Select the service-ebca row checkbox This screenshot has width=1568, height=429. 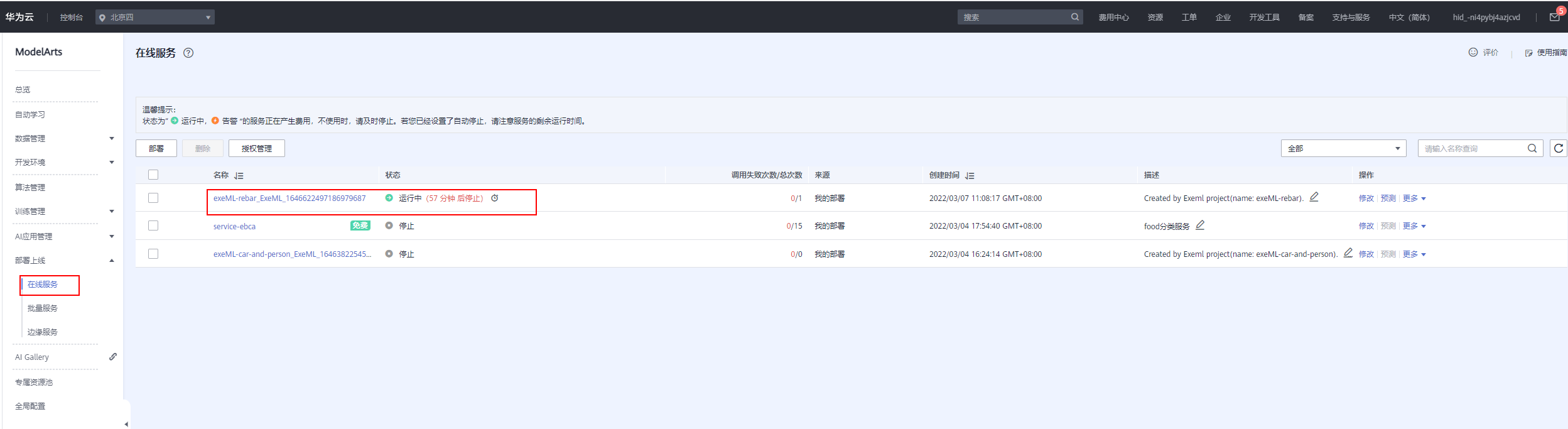tap(153, 225)
